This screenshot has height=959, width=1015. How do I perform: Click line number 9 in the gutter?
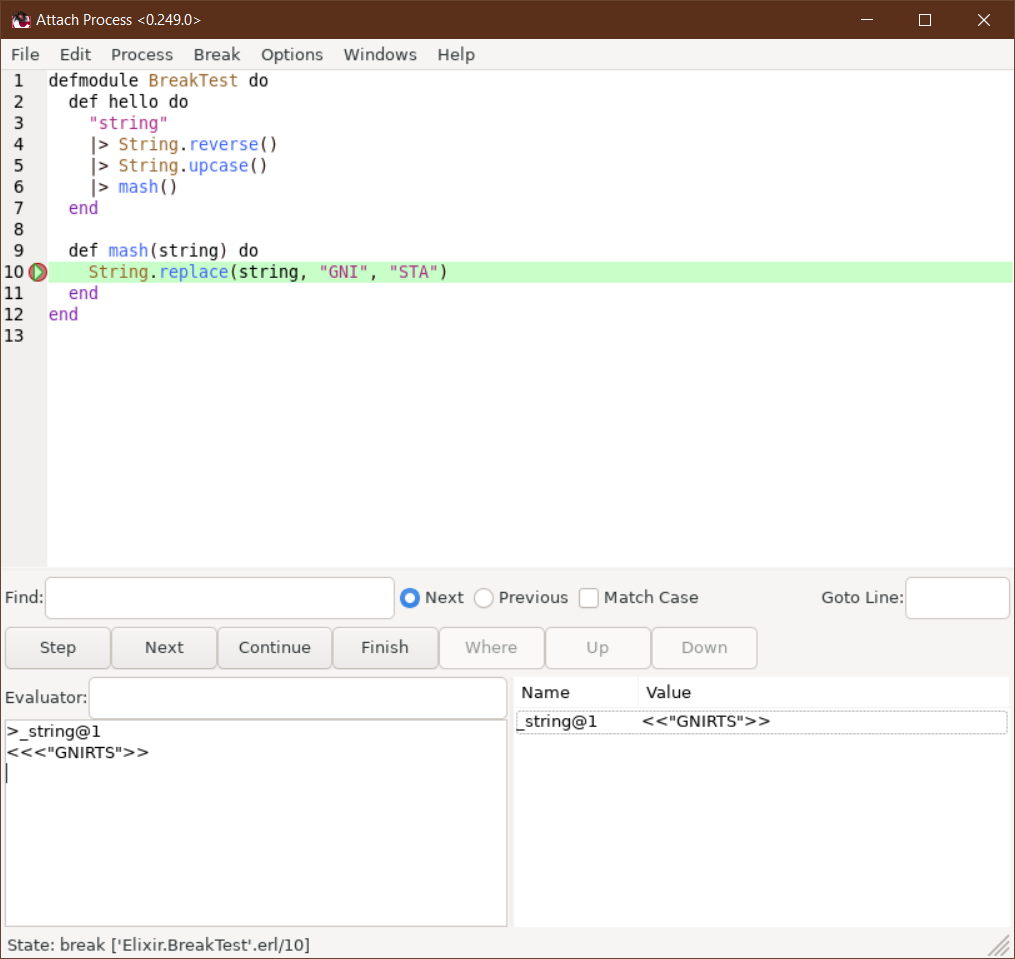point(18,251)
